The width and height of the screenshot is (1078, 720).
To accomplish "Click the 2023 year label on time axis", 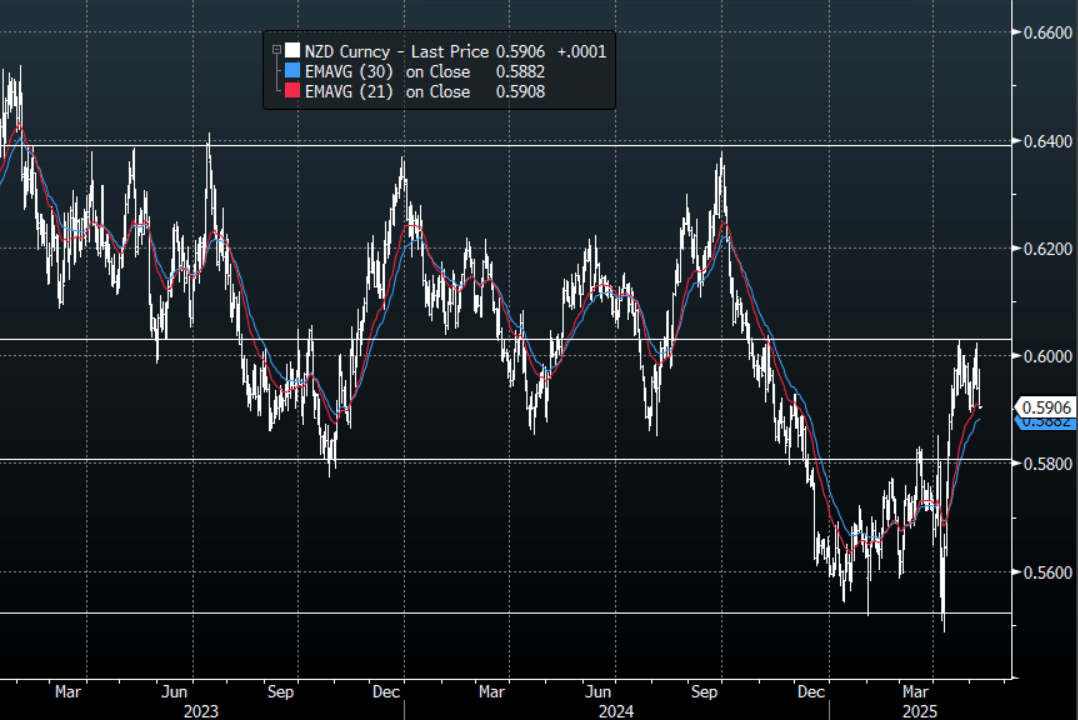I will (203, 711).
